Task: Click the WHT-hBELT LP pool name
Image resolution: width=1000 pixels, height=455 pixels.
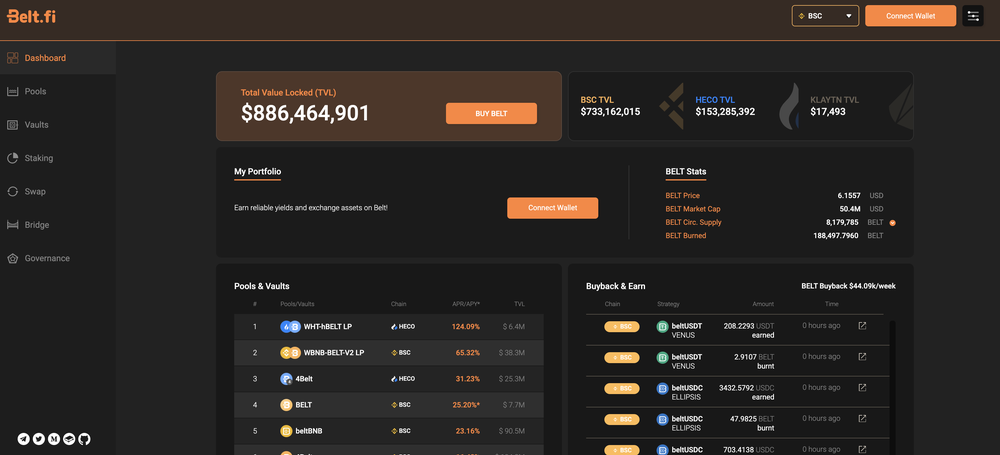Action: tap(328, 327)
